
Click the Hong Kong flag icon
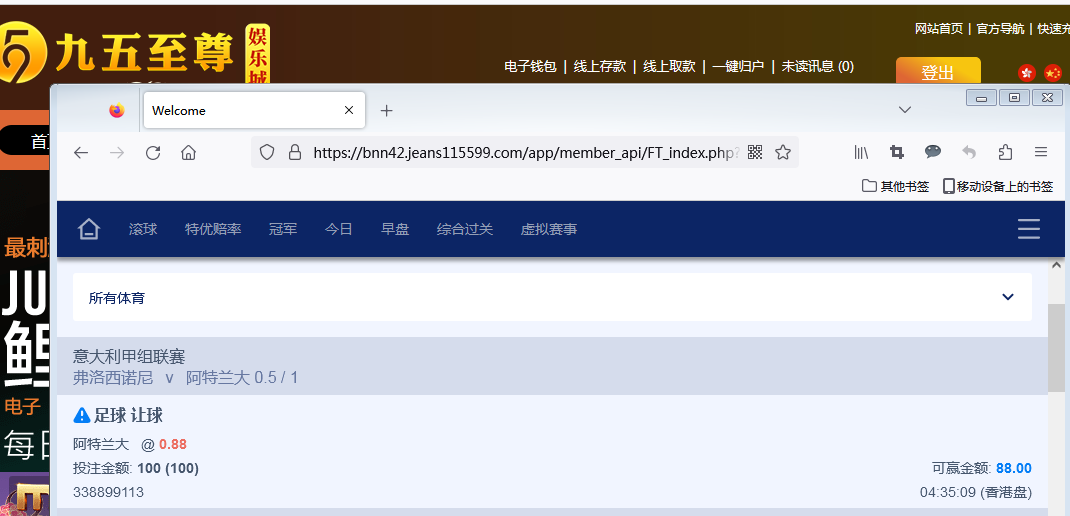tap(1027, 72)
